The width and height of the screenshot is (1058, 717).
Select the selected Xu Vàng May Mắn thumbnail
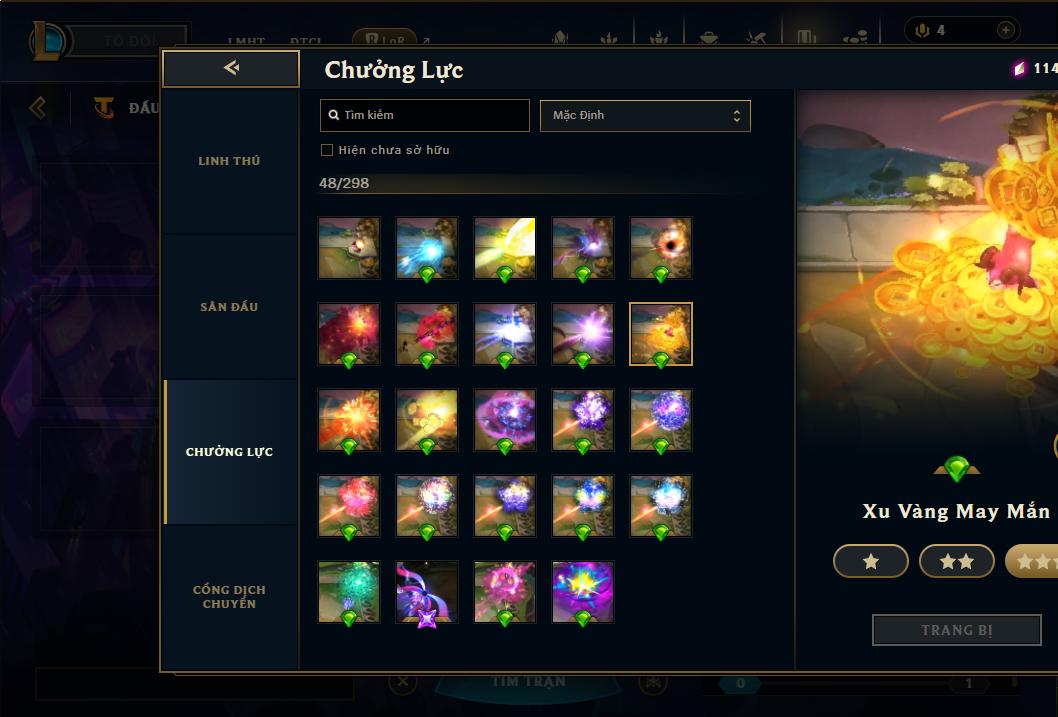(x=661, y=334)
